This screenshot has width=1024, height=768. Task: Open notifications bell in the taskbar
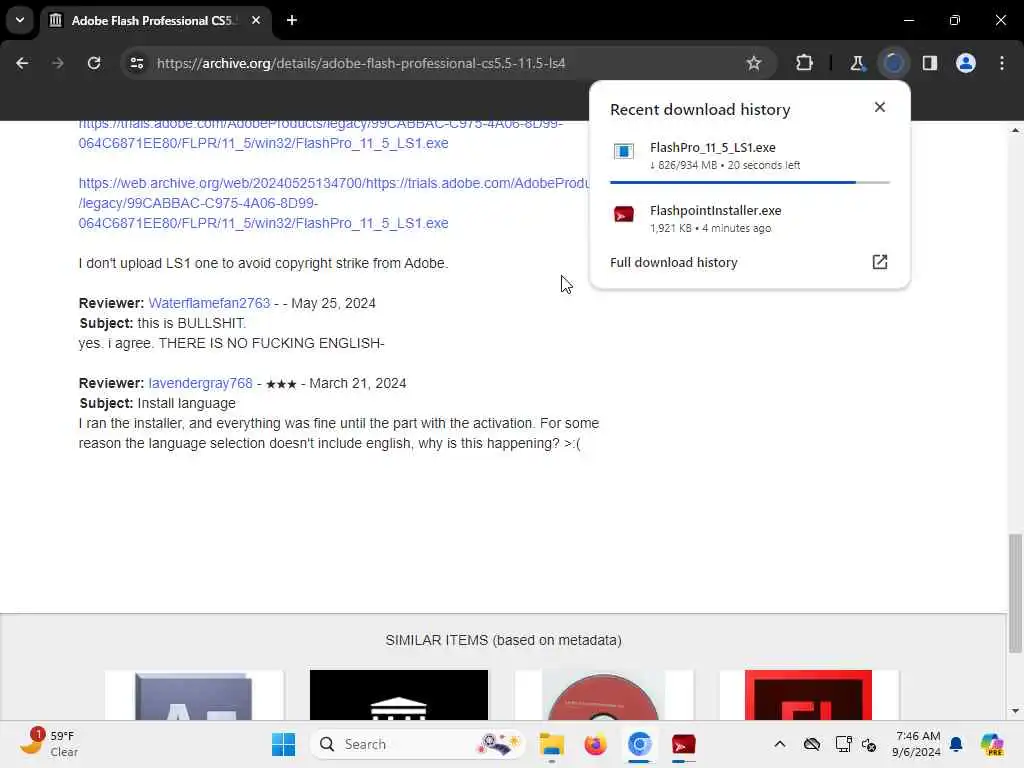click(x=956, y=744)
